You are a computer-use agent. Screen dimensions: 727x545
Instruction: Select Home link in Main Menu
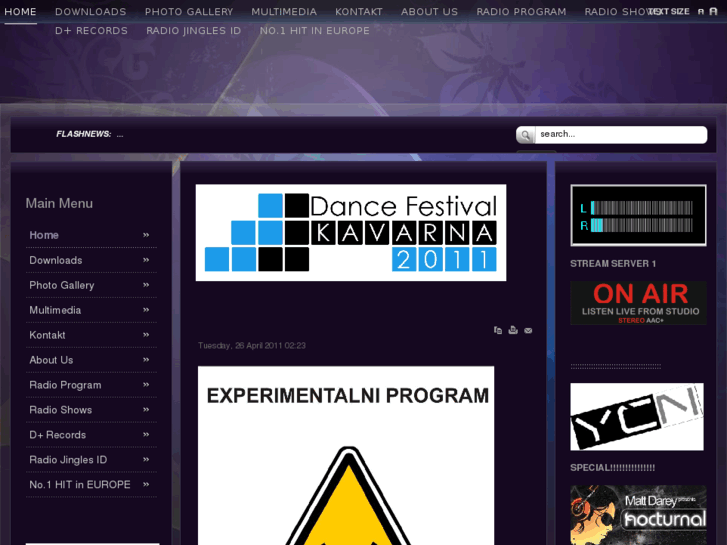click(x=44, y=235)
